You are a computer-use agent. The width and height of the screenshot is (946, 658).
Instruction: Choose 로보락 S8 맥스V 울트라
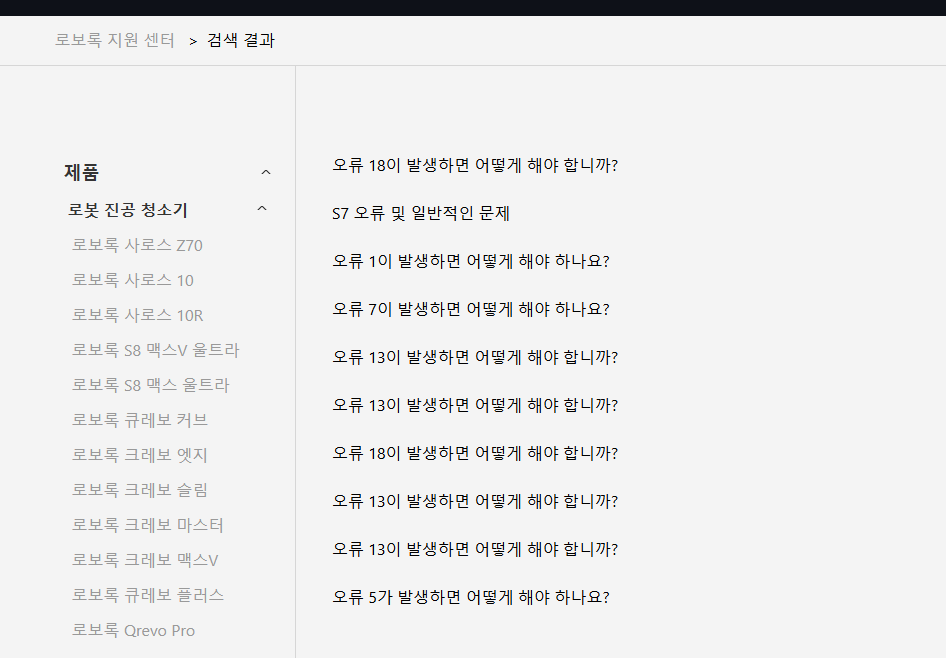click(156, 350)
